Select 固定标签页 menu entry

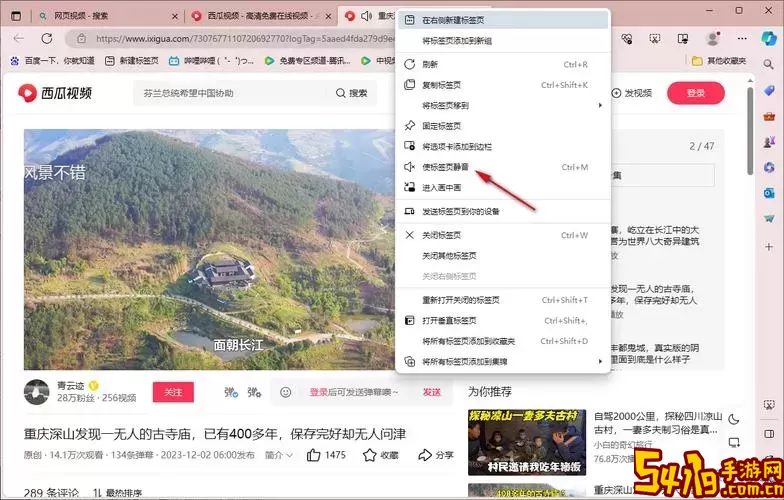click(x=503, y=126)
